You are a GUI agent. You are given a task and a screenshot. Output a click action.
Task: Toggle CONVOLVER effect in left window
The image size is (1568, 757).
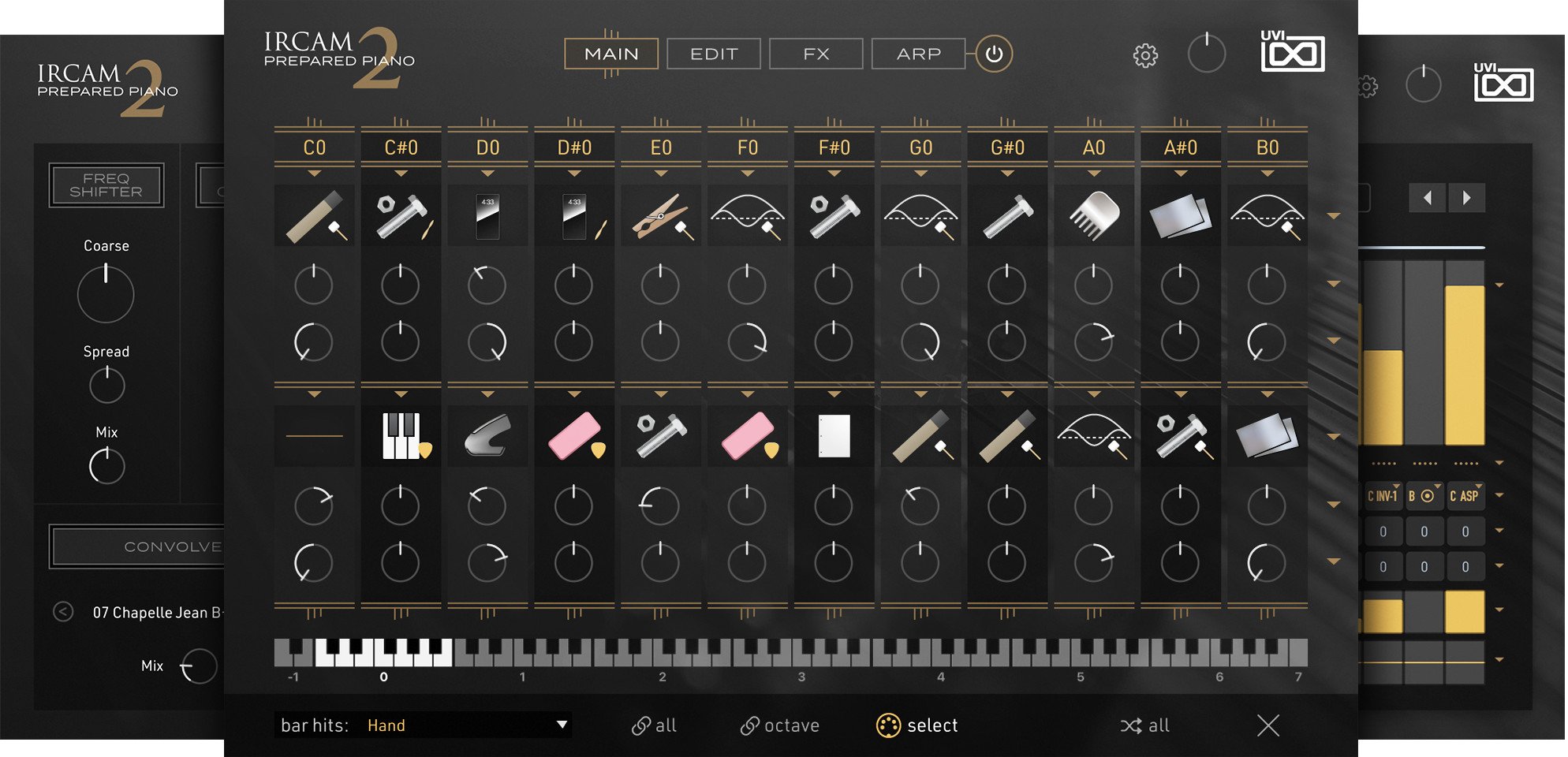tap(137, 546)
